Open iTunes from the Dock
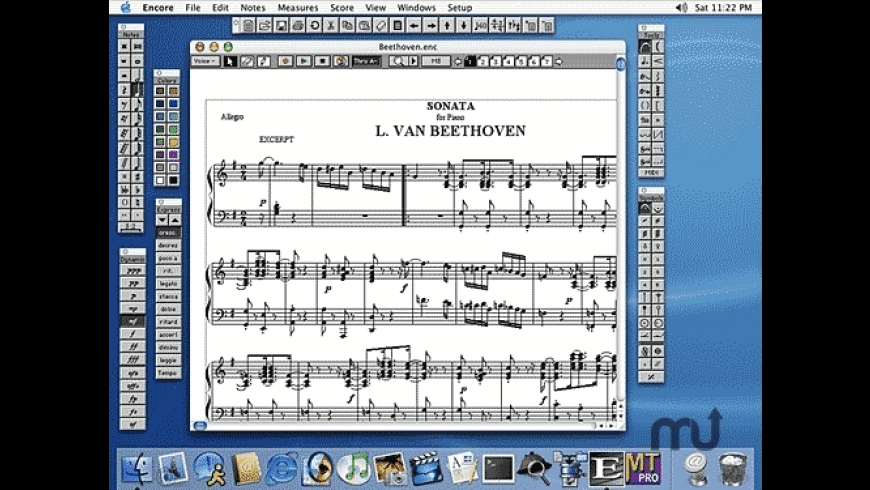Image resolution: width=870 pixels, height=490 pixels. point(353,468)
